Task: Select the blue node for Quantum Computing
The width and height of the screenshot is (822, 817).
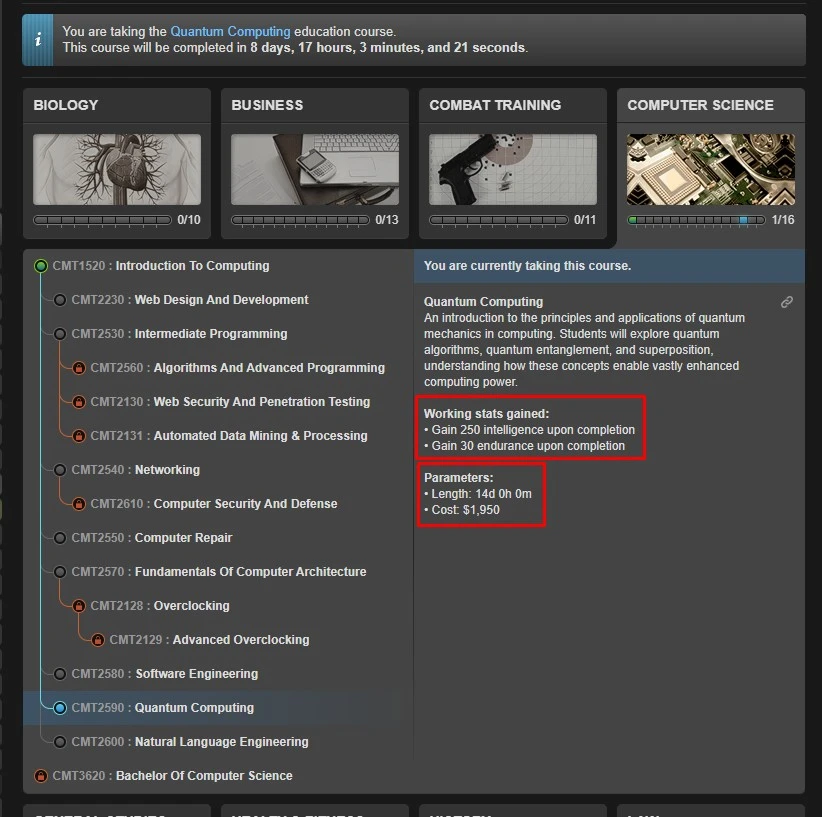Action: [x=60, y=708]
